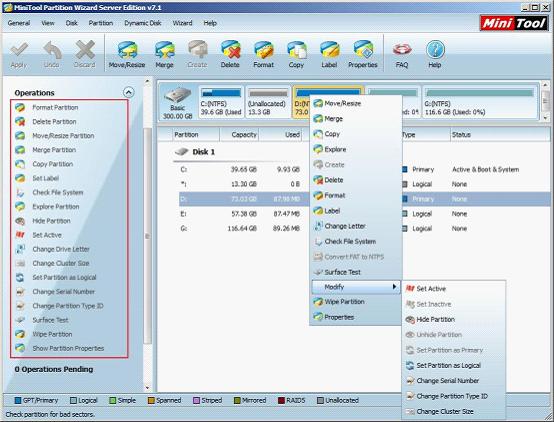The height and width of the screenshot is (422, 554).
Task: Select Change Cluster Size in submenu
Action: pos(454,411)
